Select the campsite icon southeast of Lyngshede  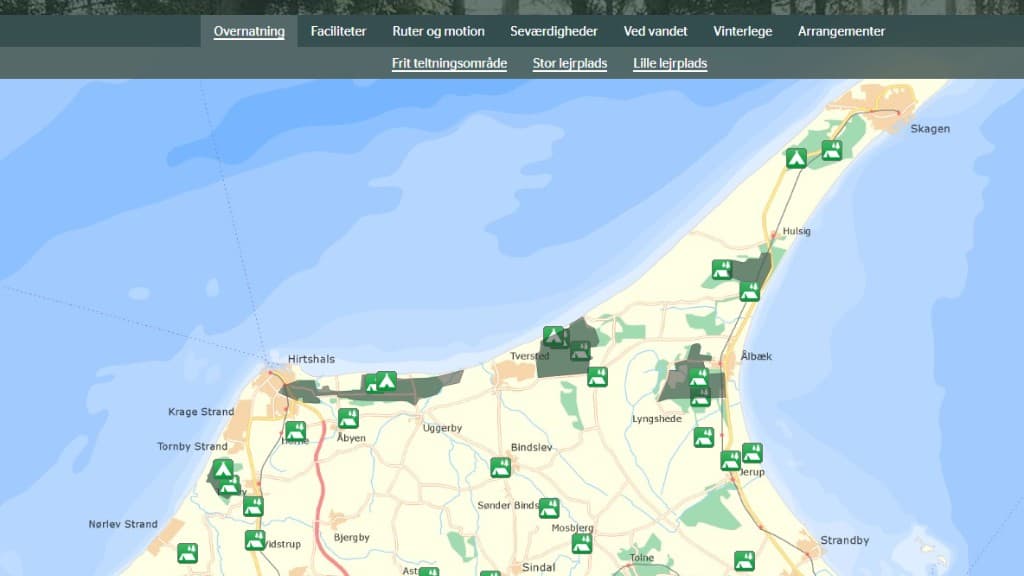pyautogui.click(x=704, y=437)
